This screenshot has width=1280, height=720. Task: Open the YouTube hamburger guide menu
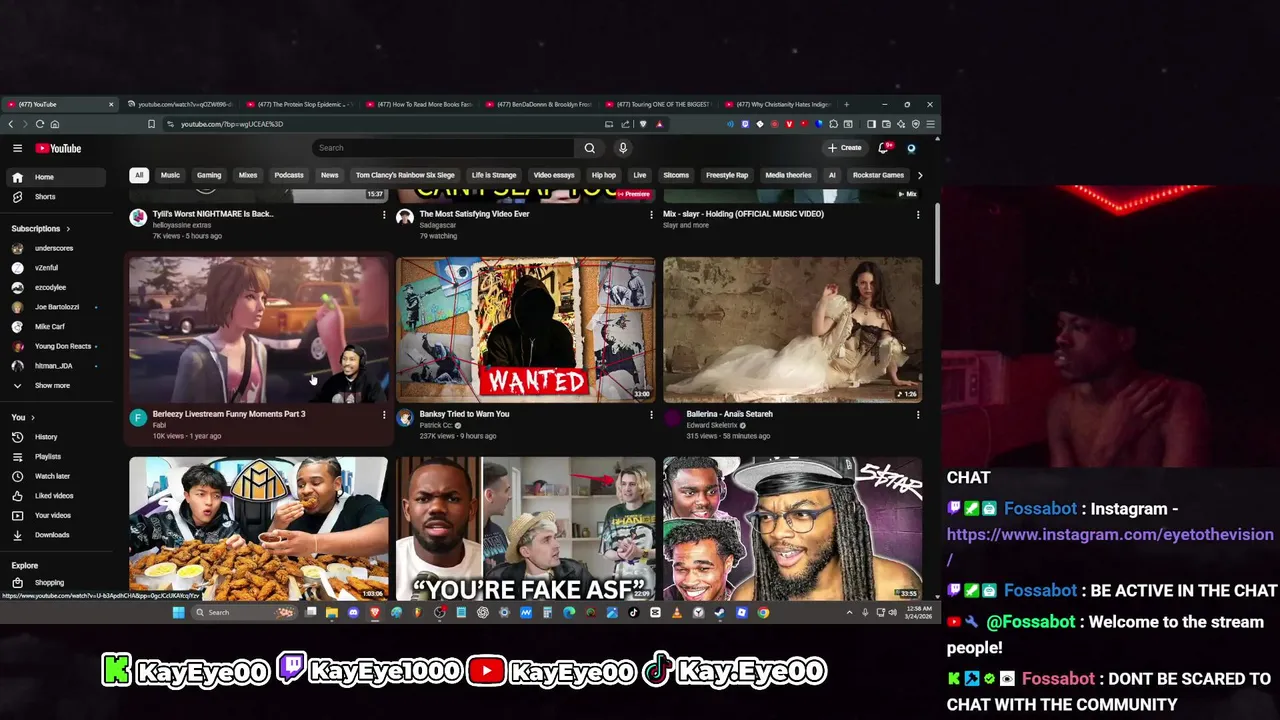tap(17, 148)
